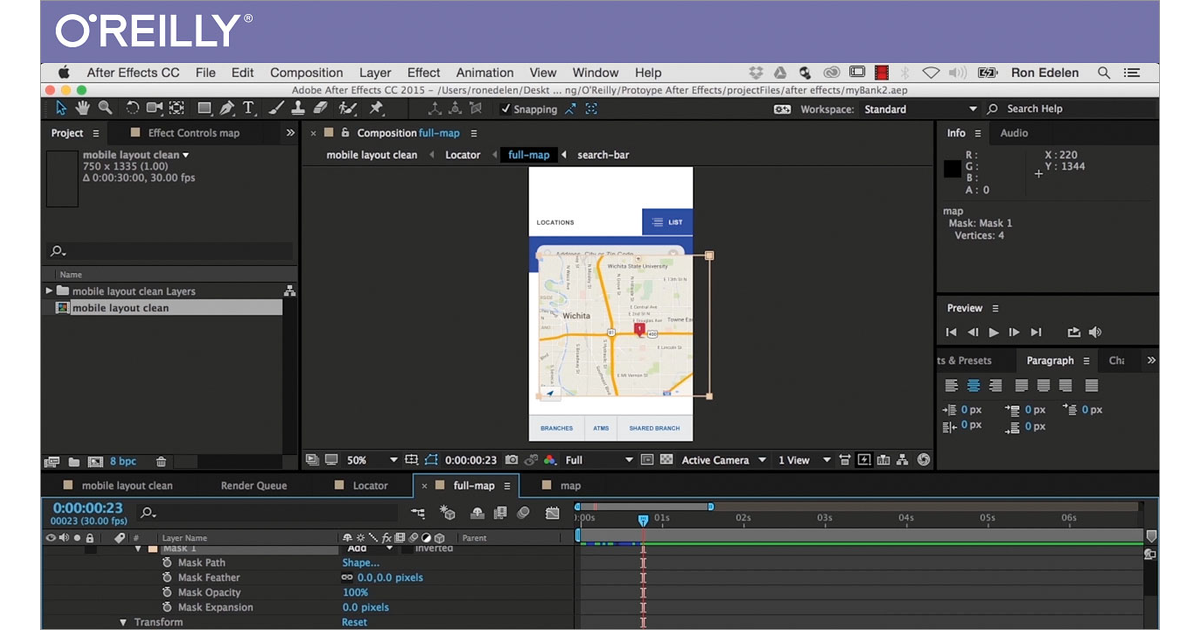Screen dimensions: 1200x630
Task: Click the Mask Path Shape... link
Action: 361,563
